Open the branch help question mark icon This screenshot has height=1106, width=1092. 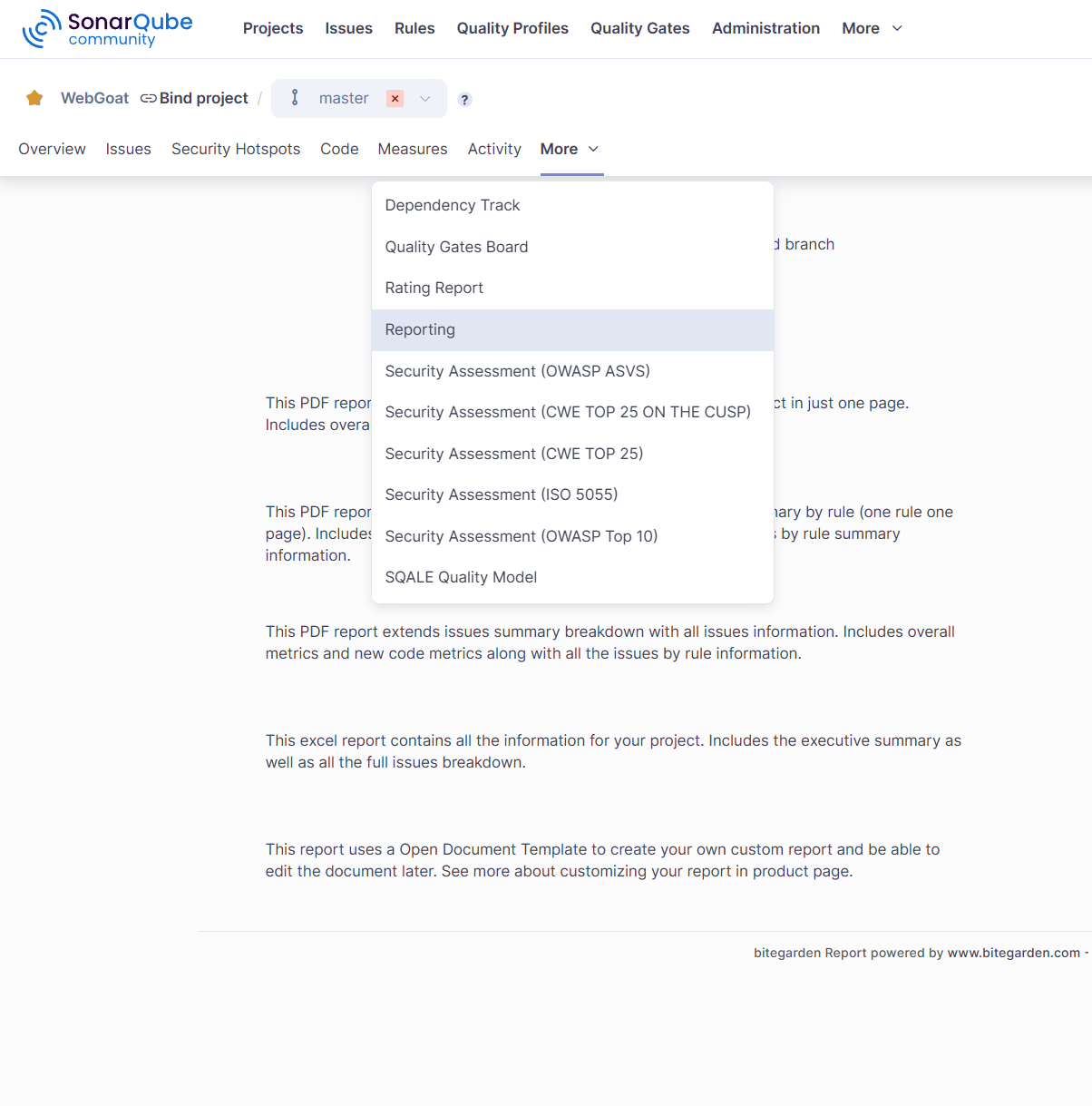pos(464,100)
